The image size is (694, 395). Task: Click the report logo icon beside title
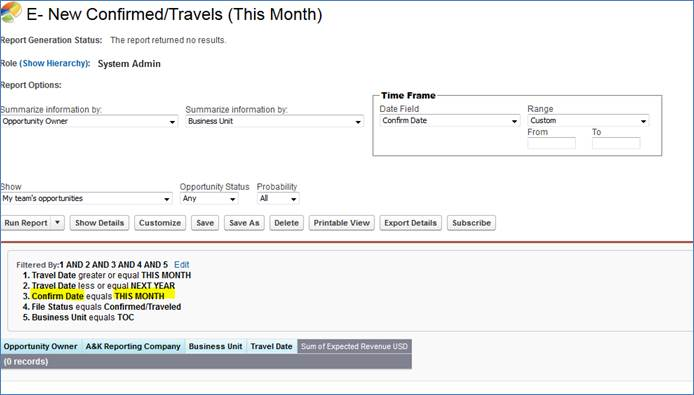coord(11,12)
